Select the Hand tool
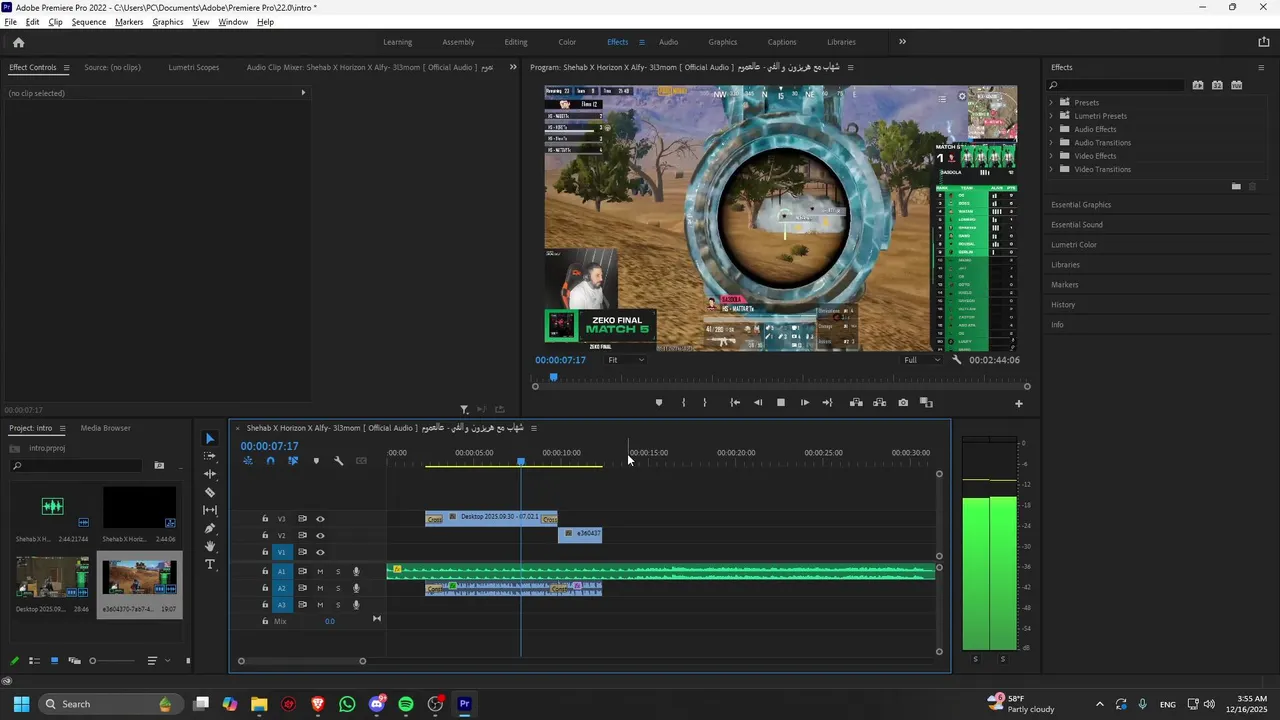 210,546
